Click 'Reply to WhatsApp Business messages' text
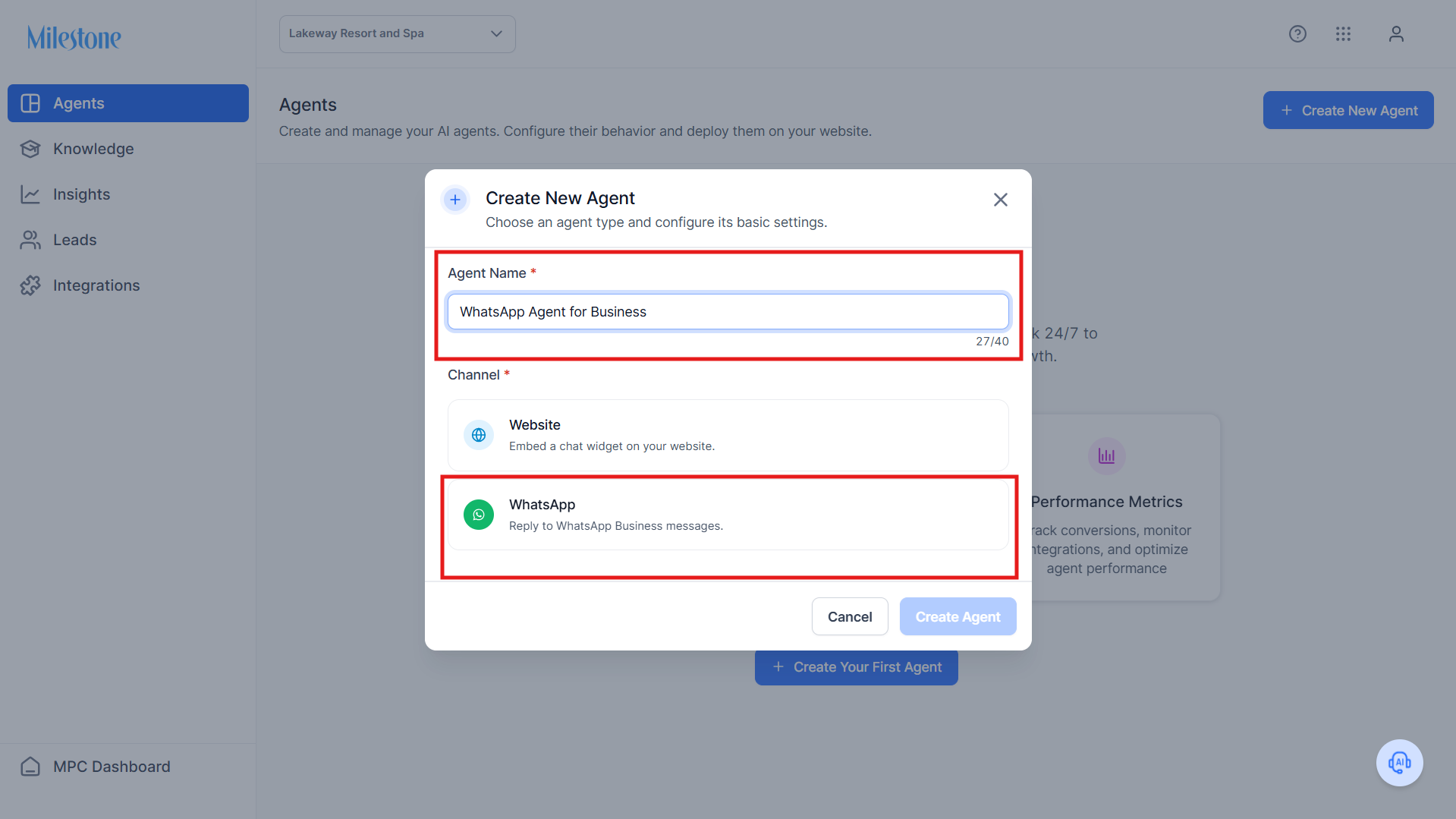The height and width of the screenshot is (819, 1456). (616, 526)
